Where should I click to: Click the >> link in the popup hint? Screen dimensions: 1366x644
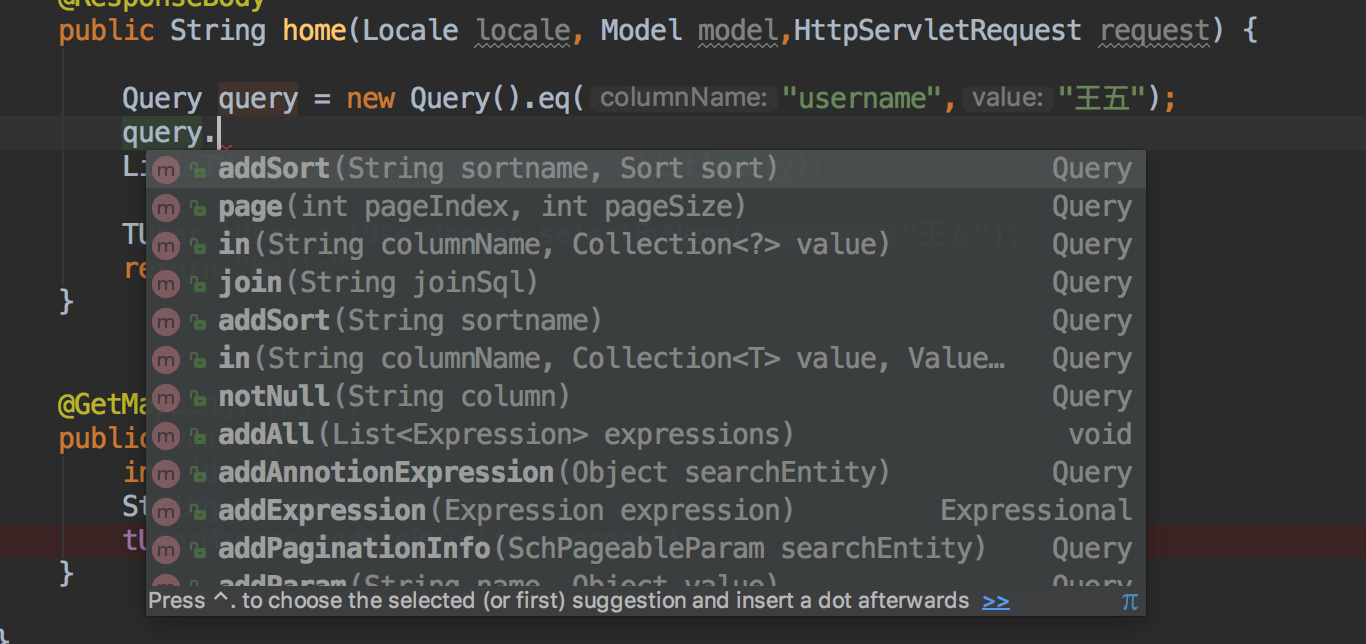click(x=995, y=601)
